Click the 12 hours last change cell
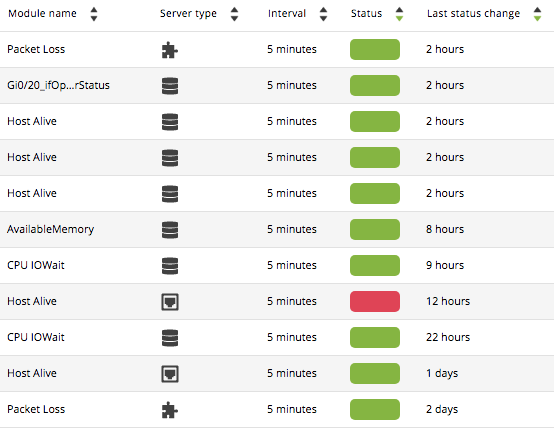This screenshot has height=428, width=554. (448, 301)
